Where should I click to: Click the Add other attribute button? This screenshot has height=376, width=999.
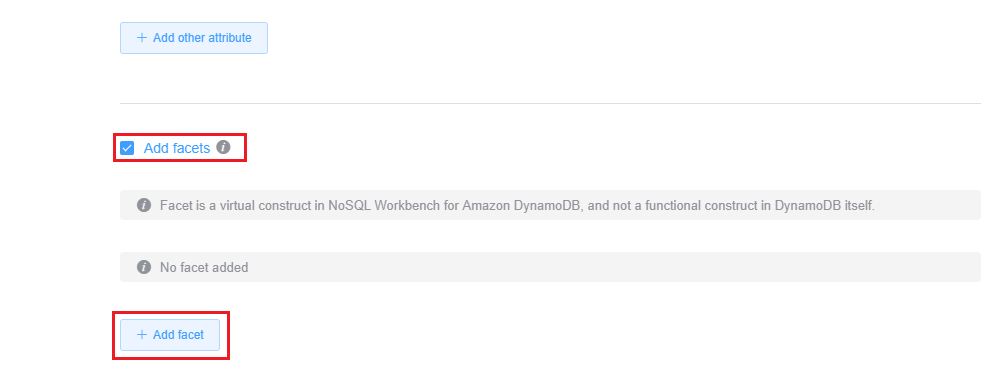pyautogui.click(x=194, y=38)
